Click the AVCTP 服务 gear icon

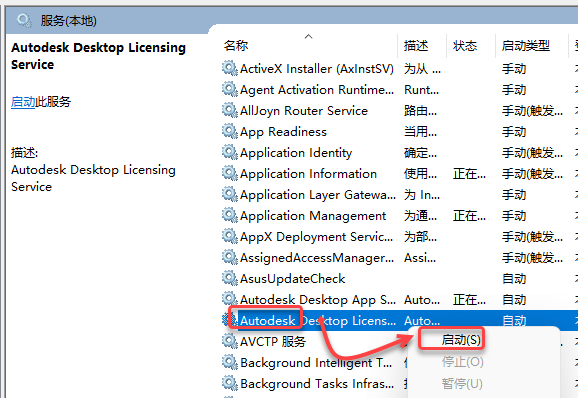click(230, 342)
